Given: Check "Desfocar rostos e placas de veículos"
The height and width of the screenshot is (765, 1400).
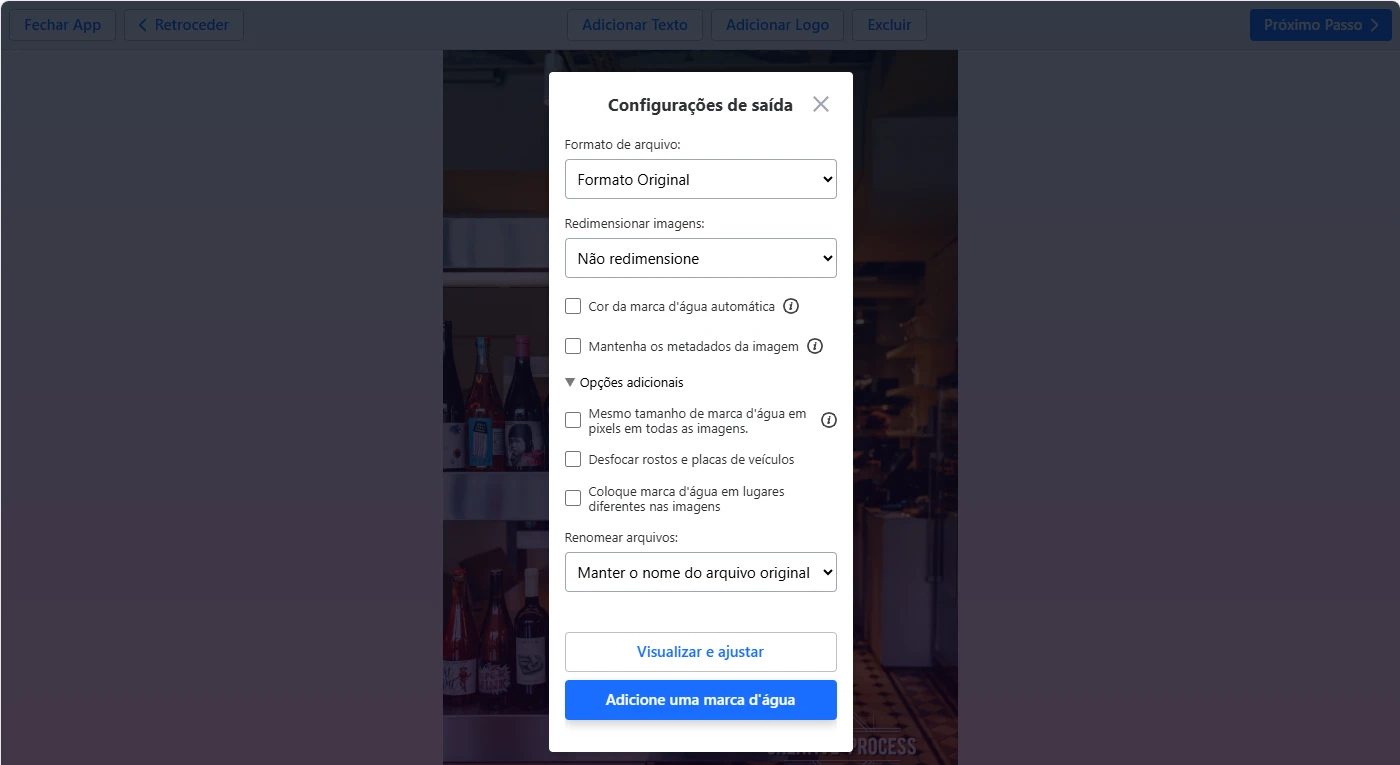Looking at the screenshot, I should [573, 458].
